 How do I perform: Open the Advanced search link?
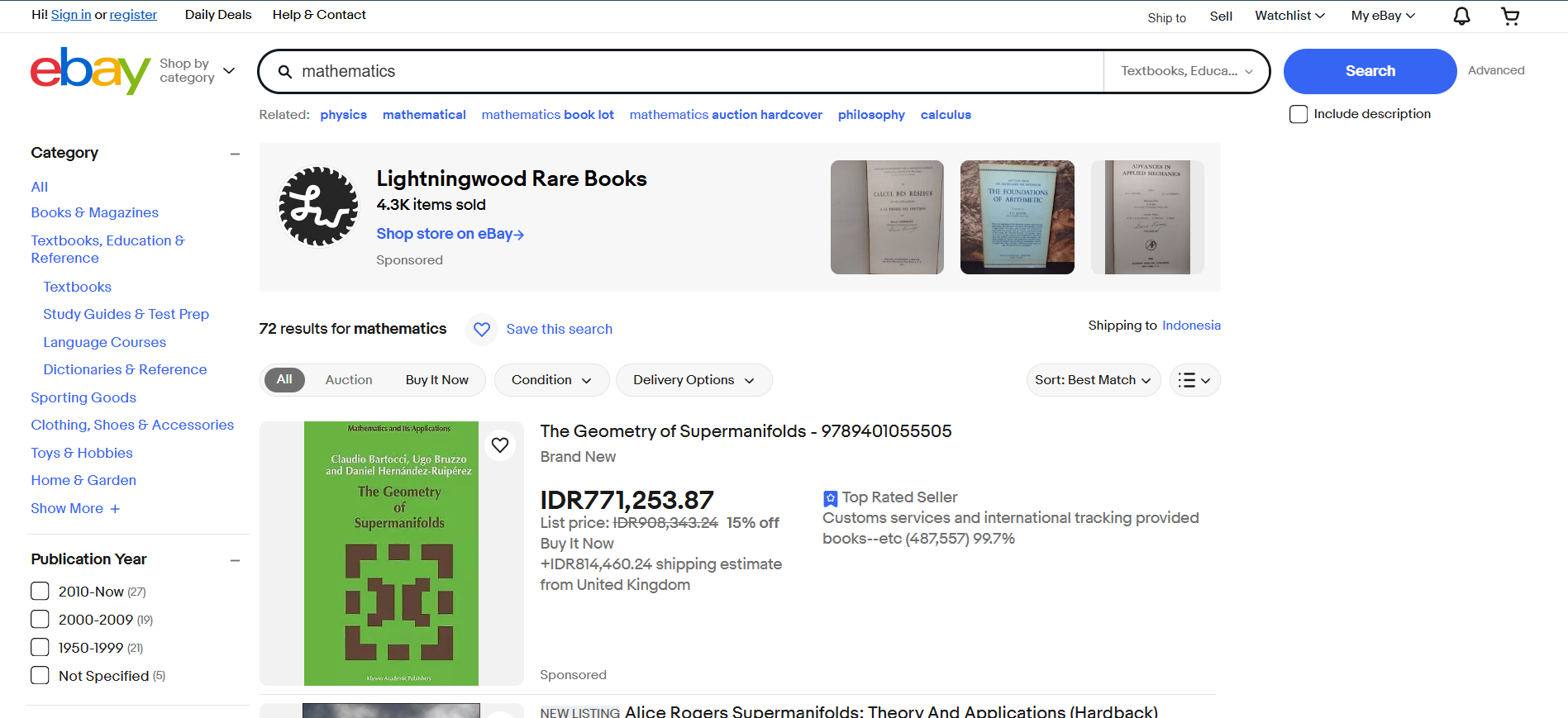(x=1496, y=70)
